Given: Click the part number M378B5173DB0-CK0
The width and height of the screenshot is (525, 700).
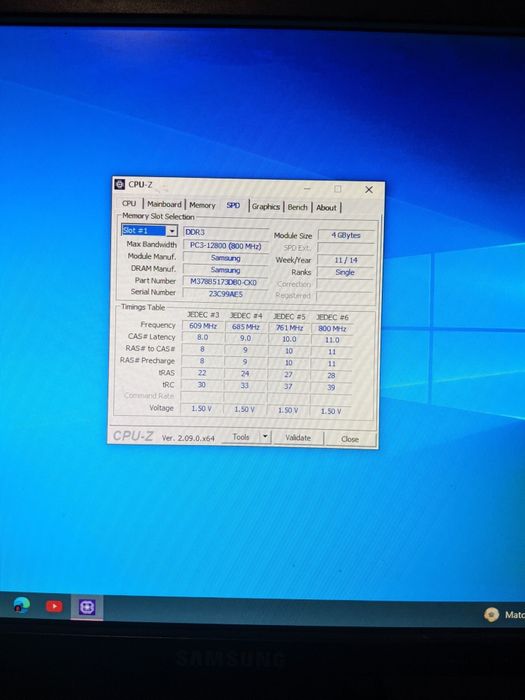Looking at the screenshot, I should pos(225,282).
